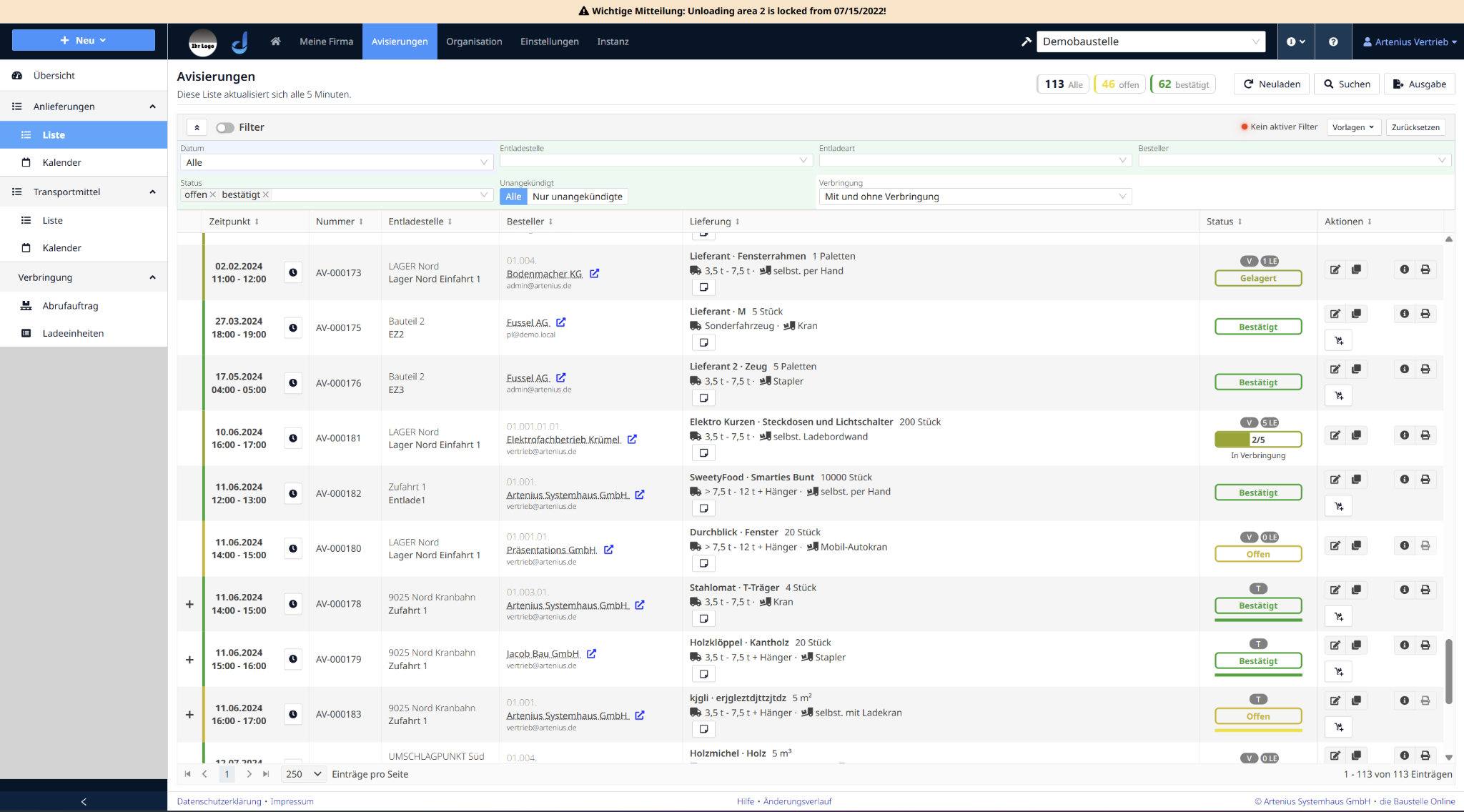Toggle the Filter switch

225,127
